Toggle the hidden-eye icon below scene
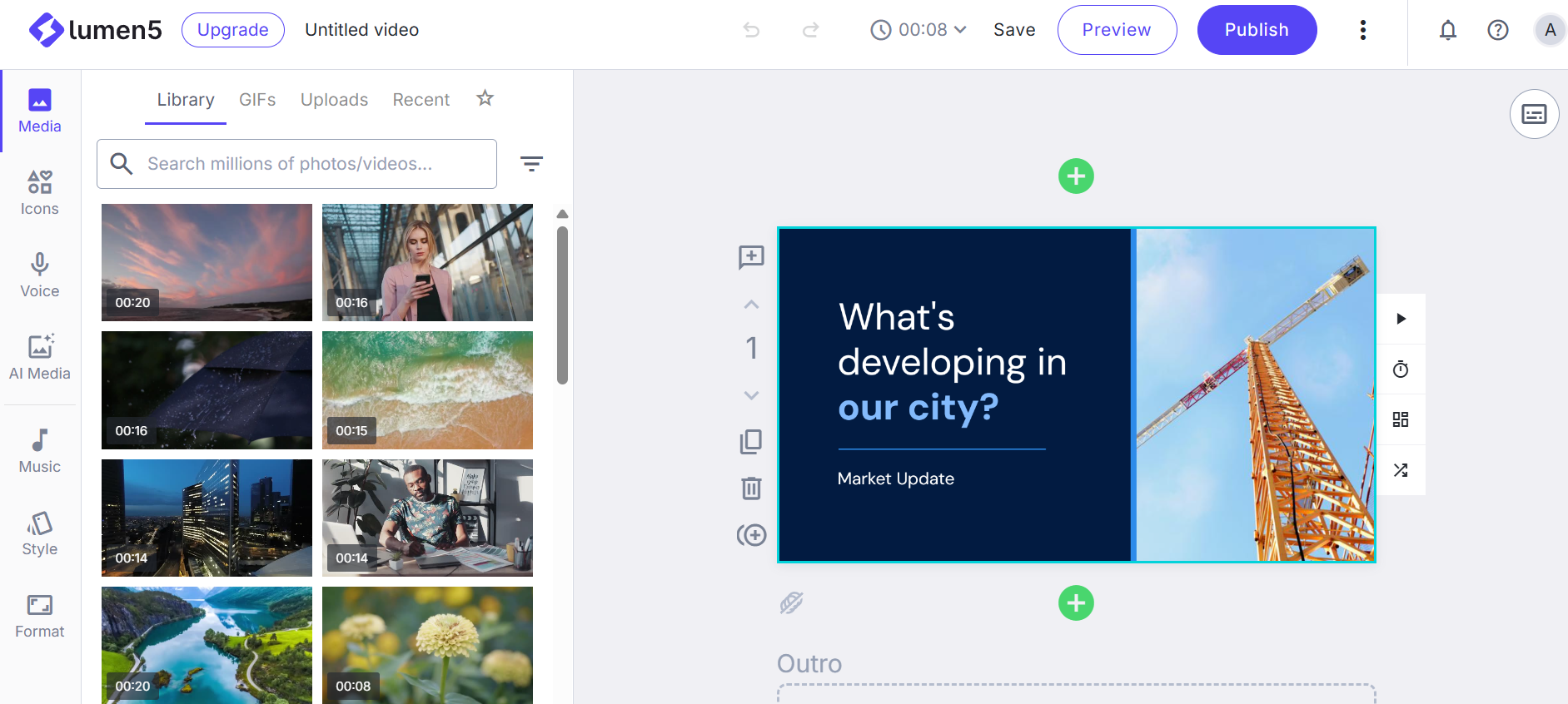The image size is (1568, 704). tap(791, 602)
